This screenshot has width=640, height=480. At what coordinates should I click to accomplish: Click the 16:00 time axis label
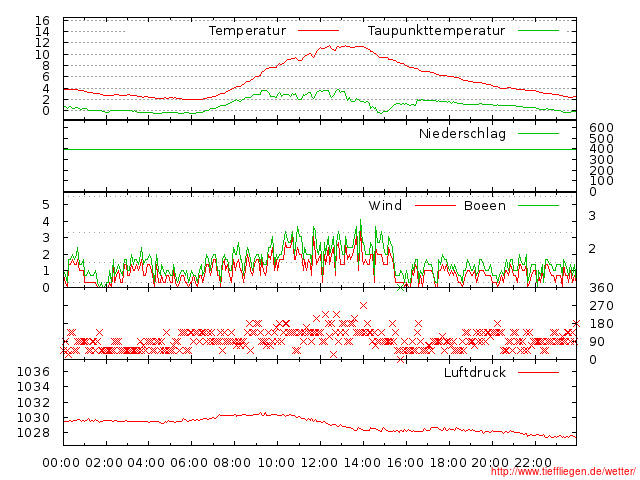pyautogui.click(x=405, y=463)
